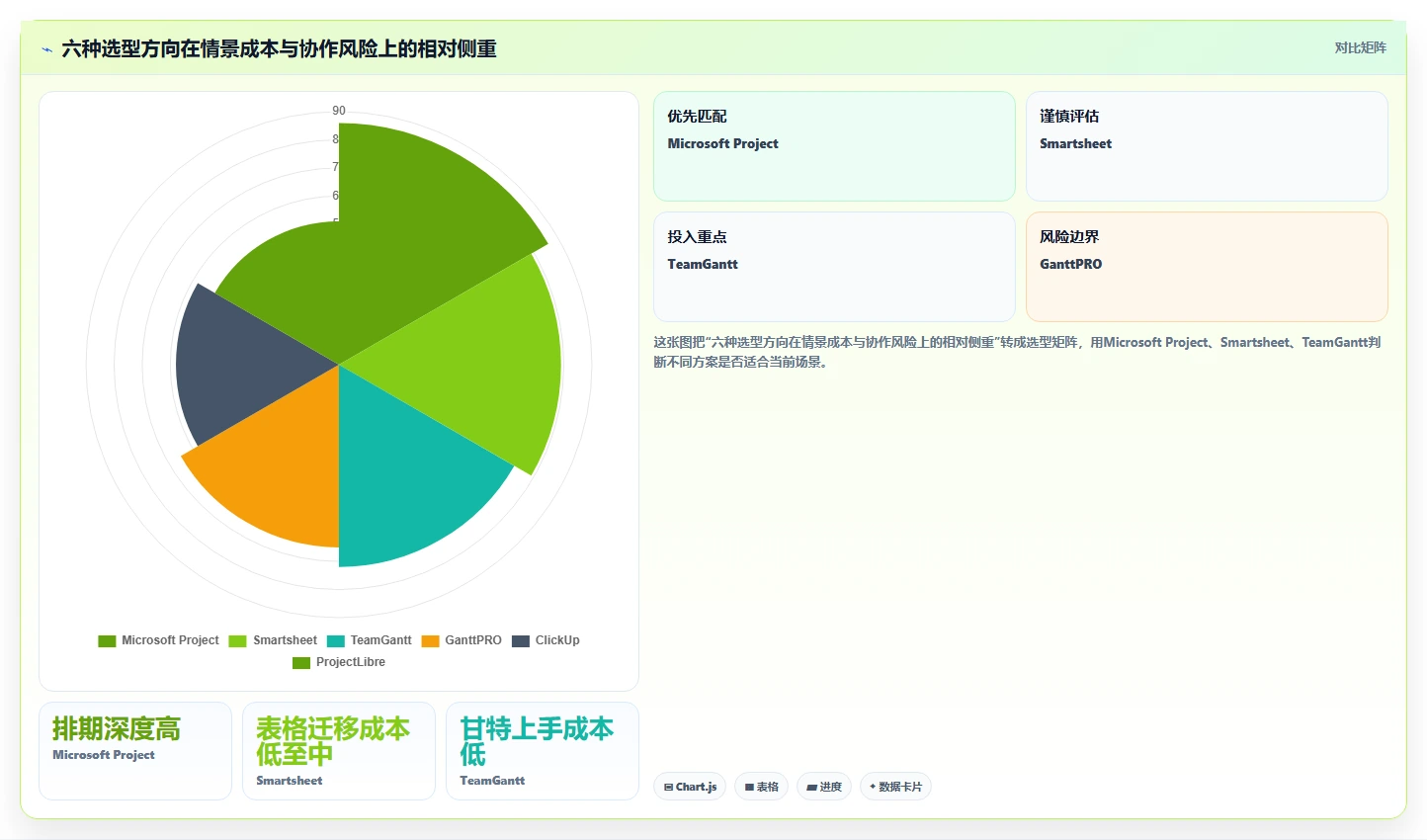
Task: Open the 优先匹配 Microsoft Project card
Action: (834, 146)
